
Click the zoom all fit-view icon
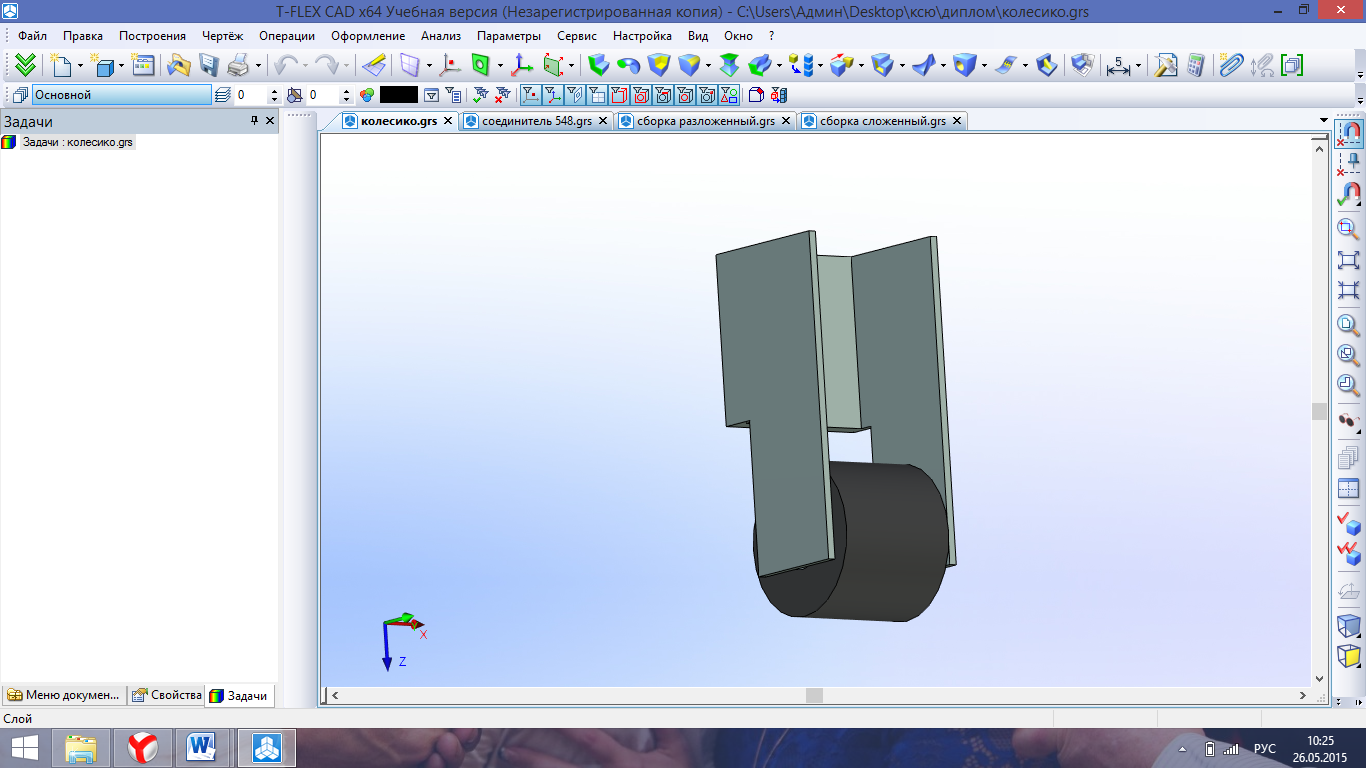pos(1349,260)
